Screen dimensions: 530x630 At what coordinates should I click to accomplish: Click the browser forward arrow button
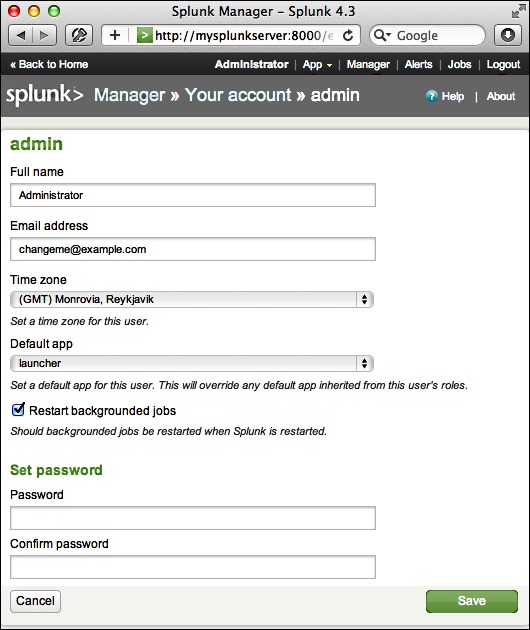pos(44,36)
